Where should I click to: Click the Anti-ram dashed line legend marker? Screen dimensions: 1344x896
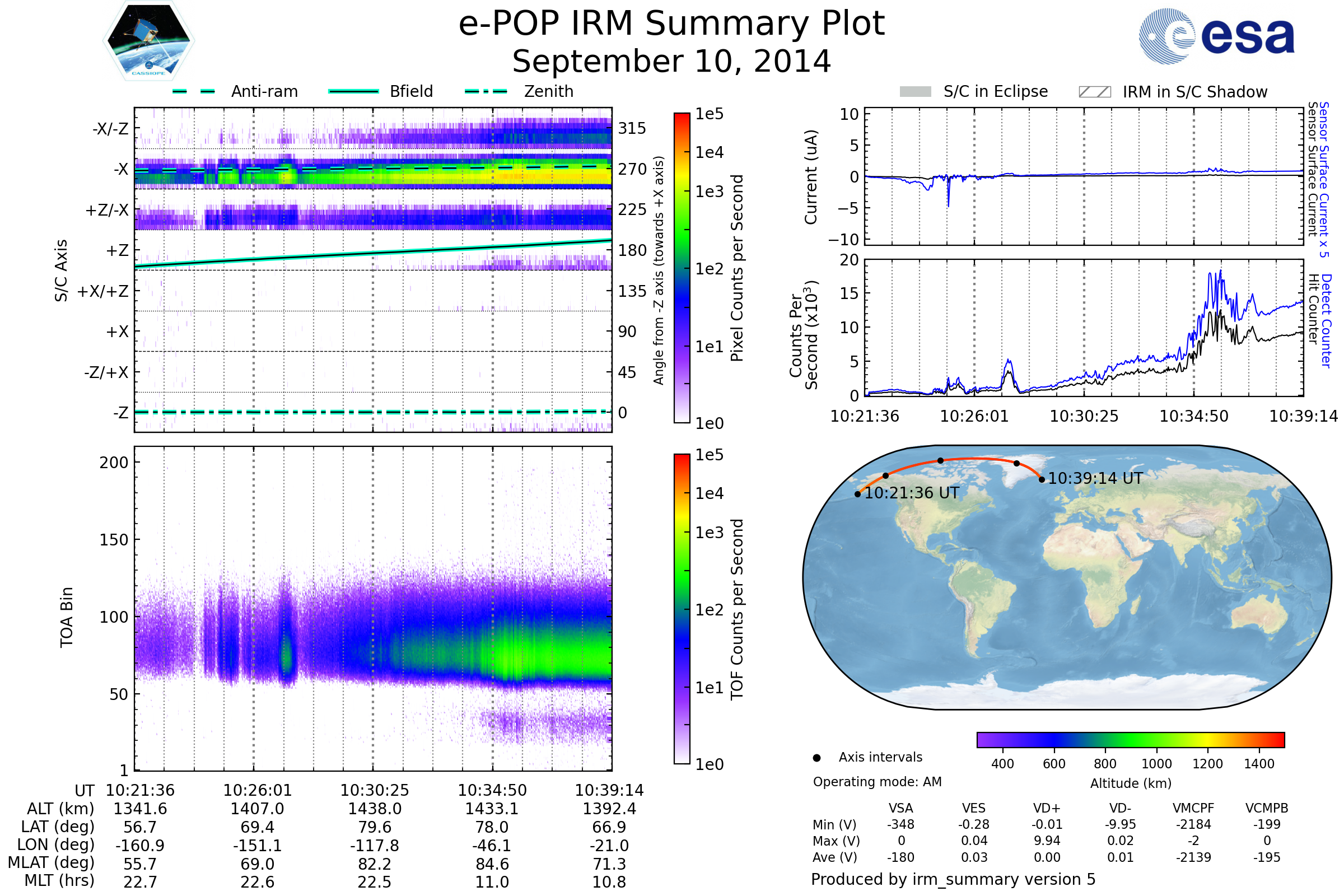(x=194, y=91)
